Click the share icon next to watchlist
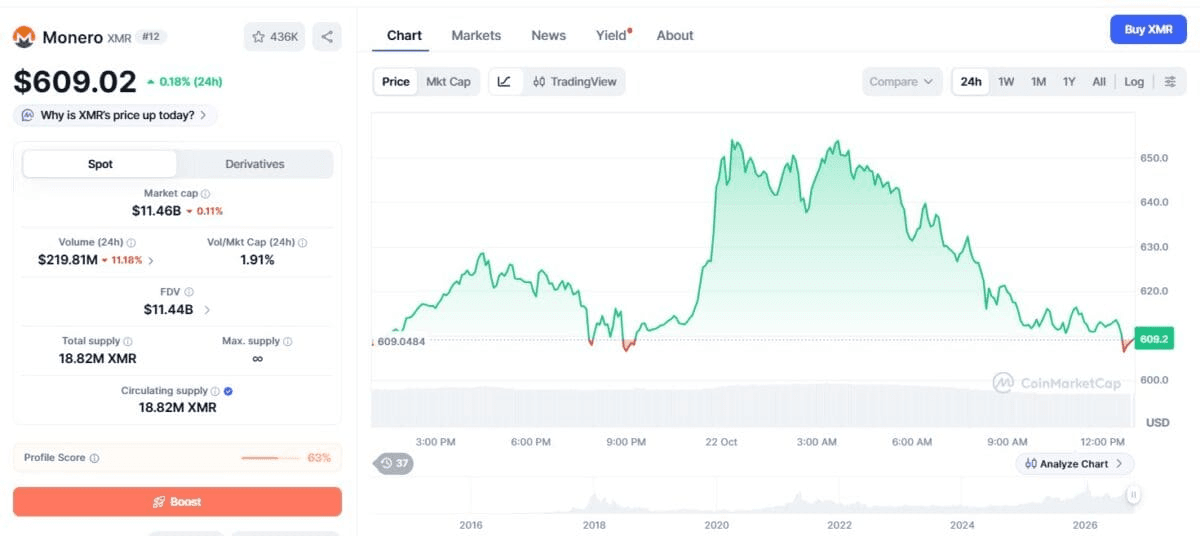The width and height of the screenshot is (1200, 536). 327,37
